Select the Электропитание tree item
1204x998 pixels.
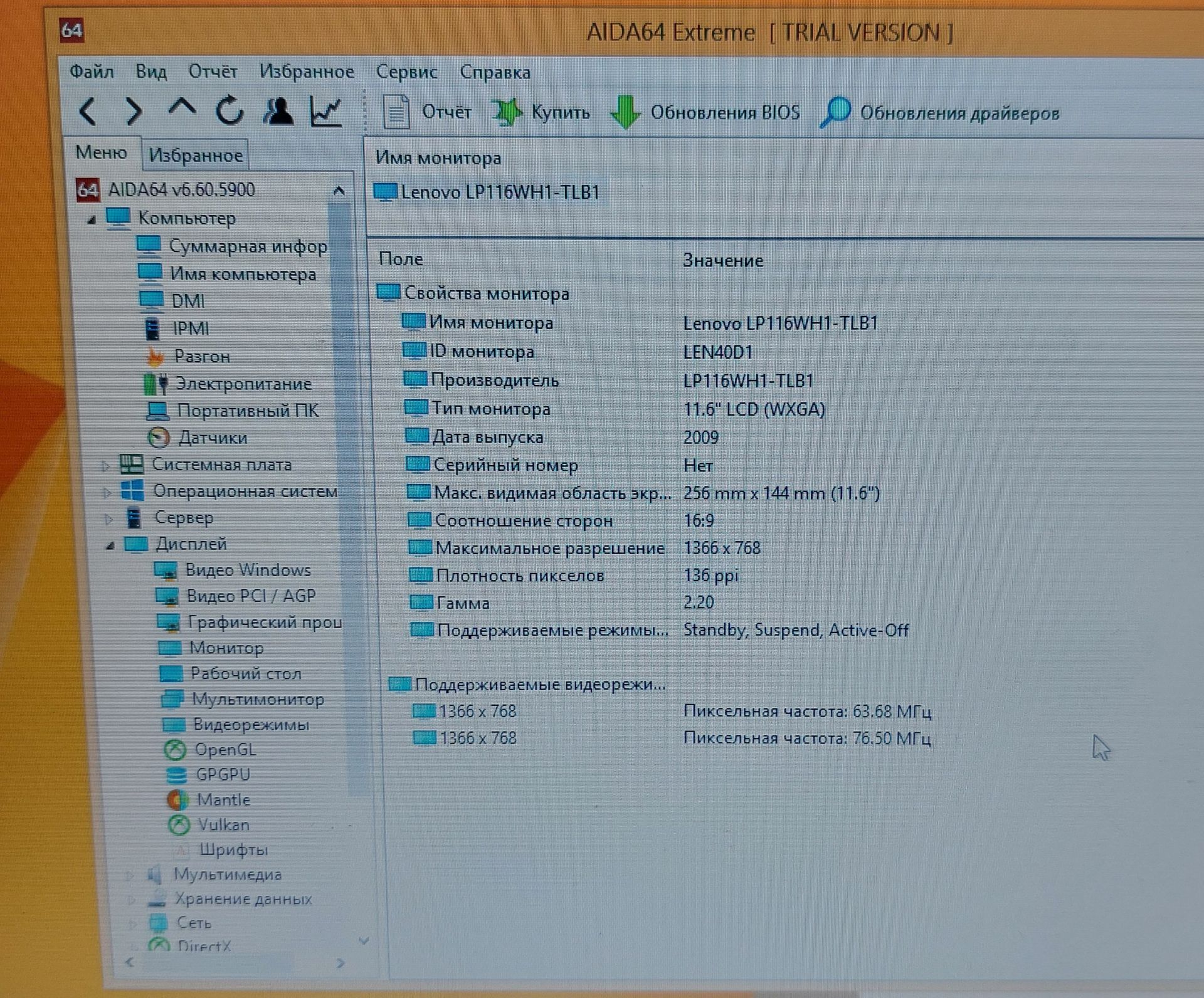pyautogui.click(x=228, y=384)
